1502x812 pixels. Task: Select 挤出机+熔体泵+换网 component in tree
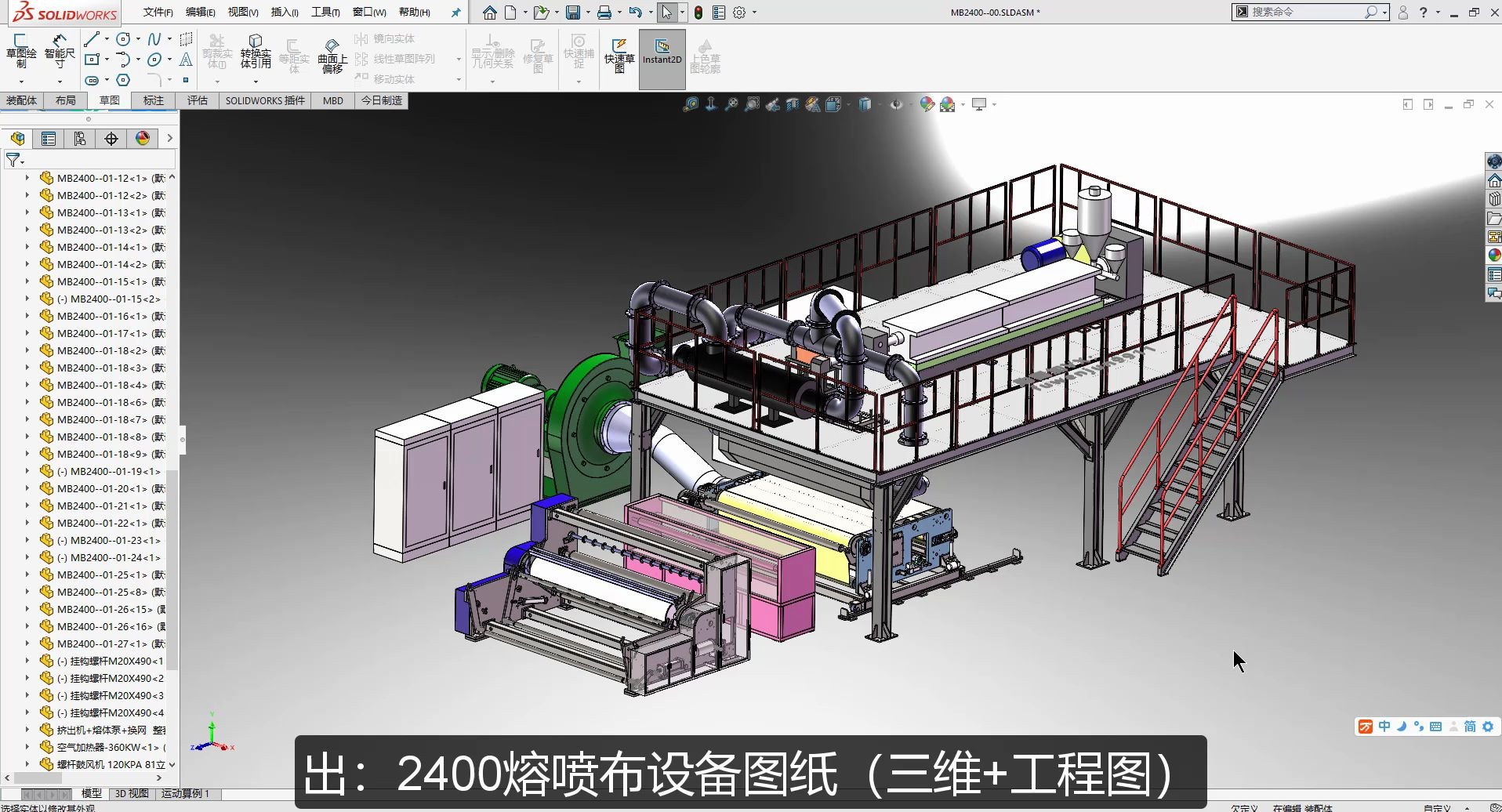(102, 730)
